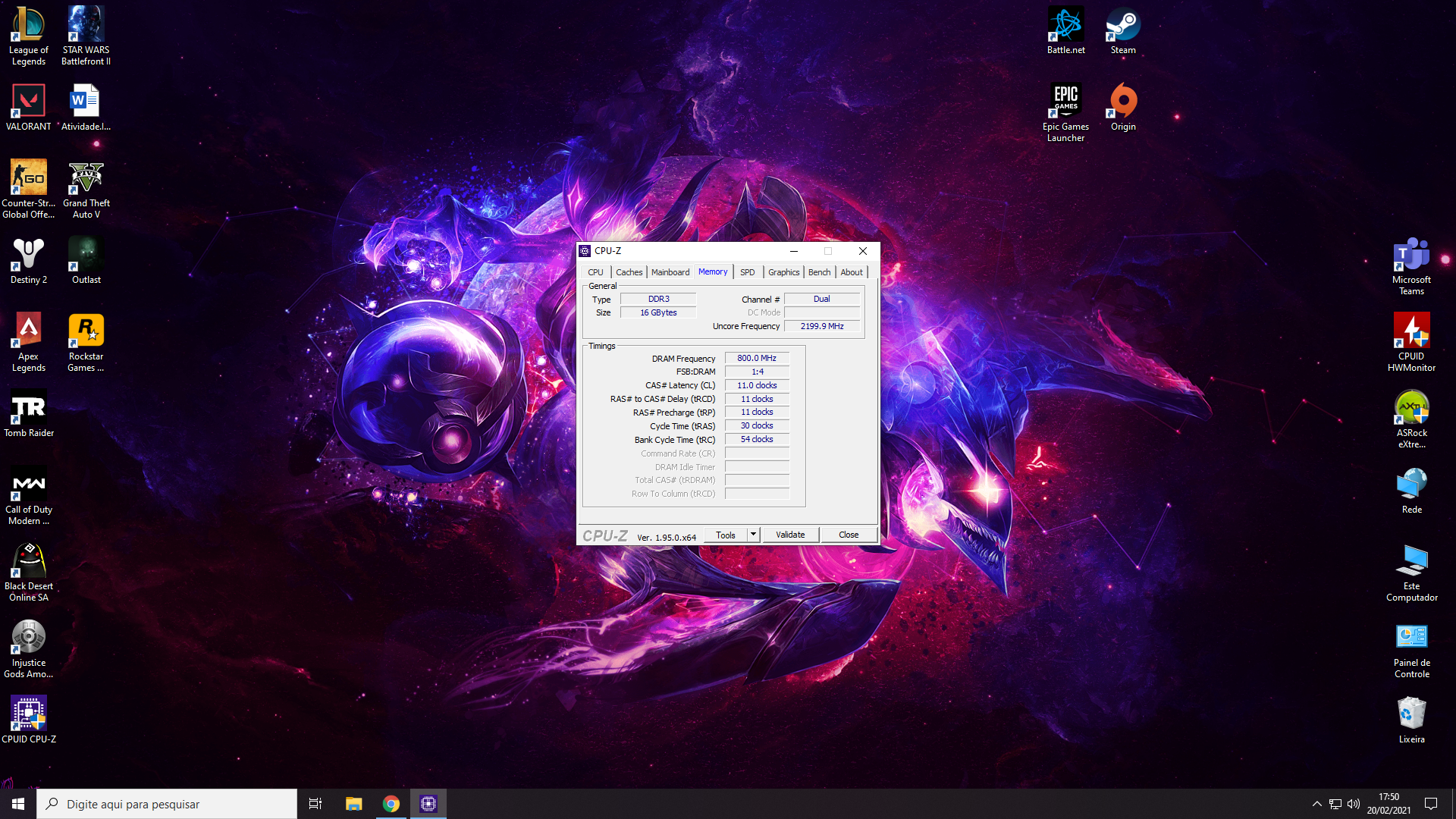This screenshot has height=819, width=1456.
Task: Minimize the CPU-Z window
Action: click(x=793, y=251)
